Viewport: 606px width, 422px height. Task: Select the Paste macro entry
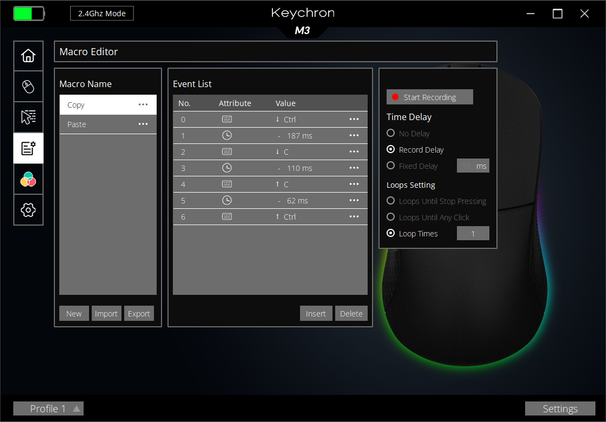(108, 124)
